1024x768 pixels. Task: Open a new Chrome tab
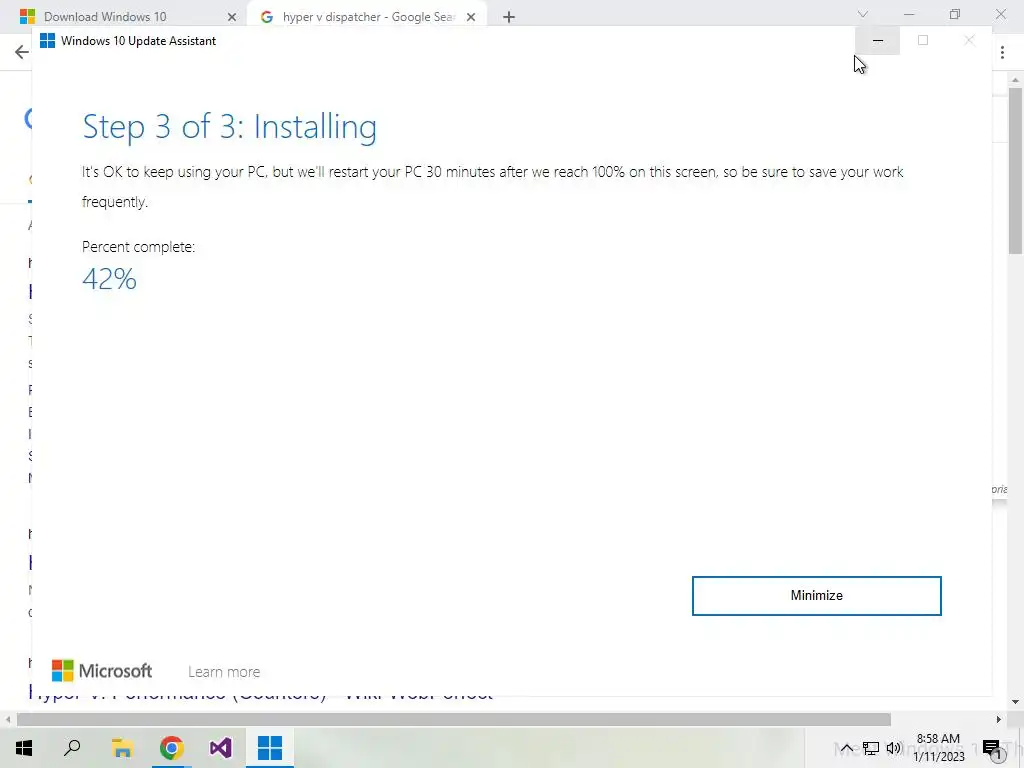pos(509,17)
